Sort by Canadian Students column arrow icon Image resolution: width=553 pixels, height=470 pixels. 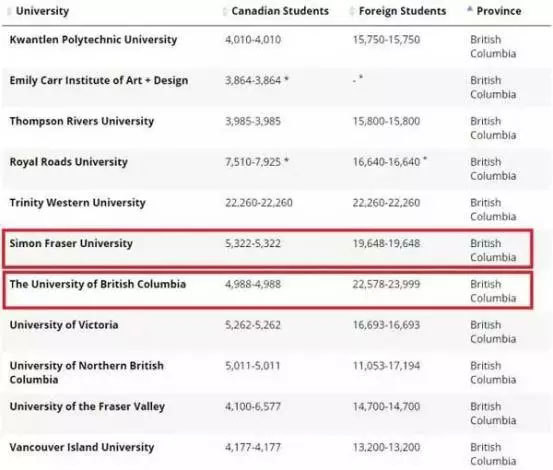(225, 11)
